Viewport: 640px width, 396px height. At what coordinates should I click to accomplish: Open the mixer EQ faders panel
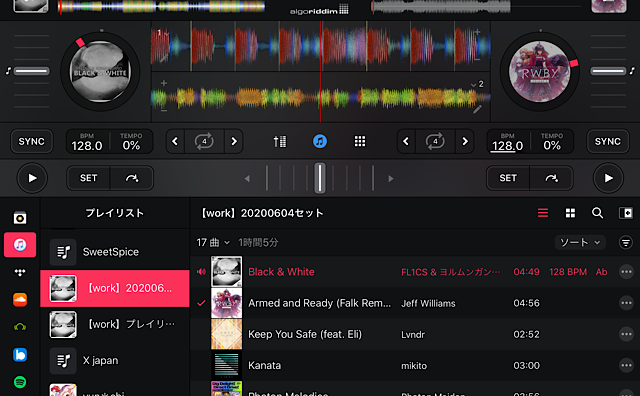pyautogui.click(x=280, y=141)
